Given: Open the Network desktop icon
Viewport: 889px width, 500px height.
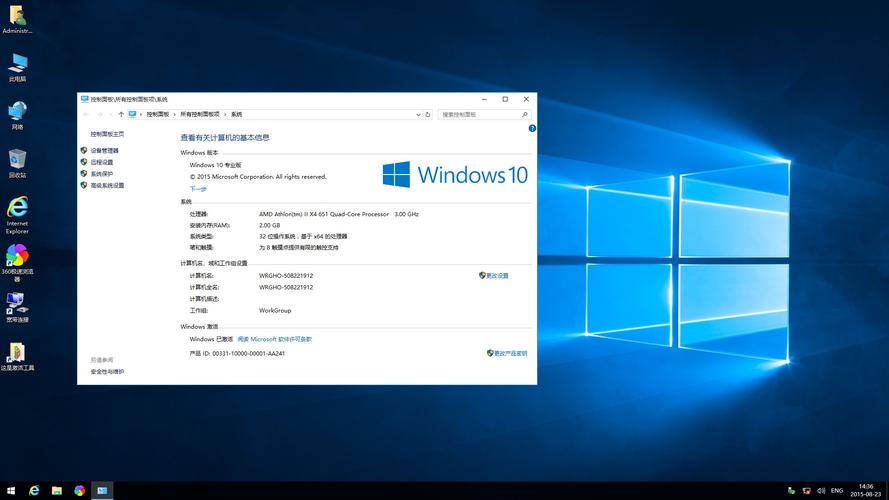Looking at the screenshot, I should point(17,116).
